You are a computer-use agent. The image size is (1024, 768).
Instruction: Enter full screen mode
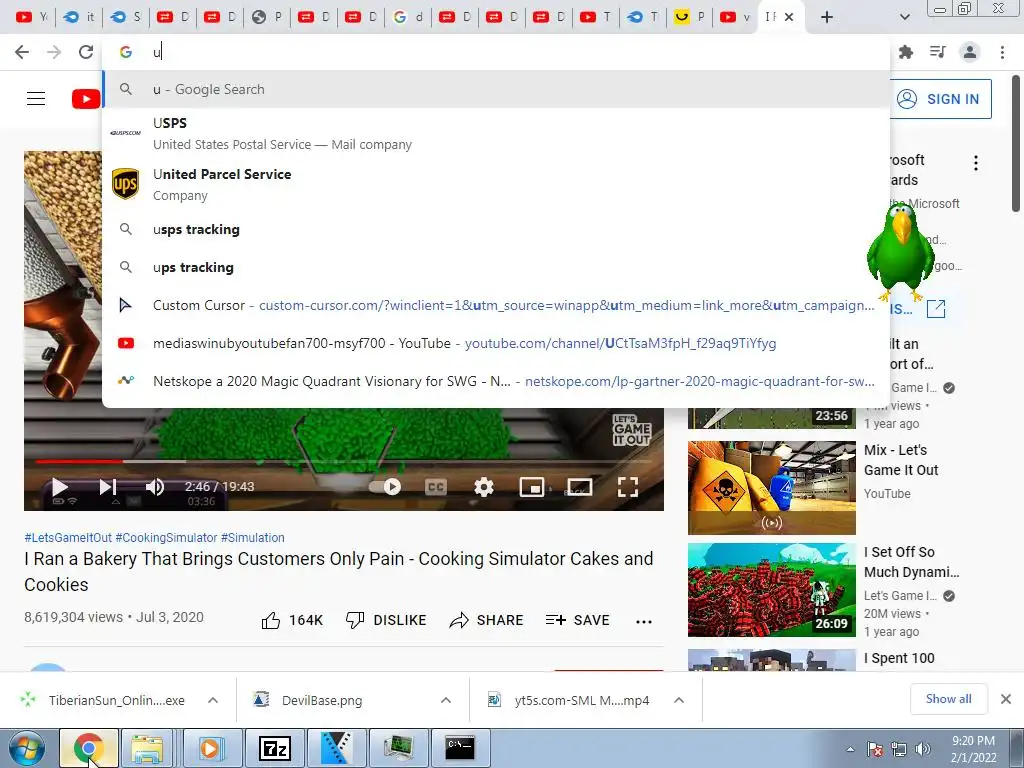click(628, 487)
